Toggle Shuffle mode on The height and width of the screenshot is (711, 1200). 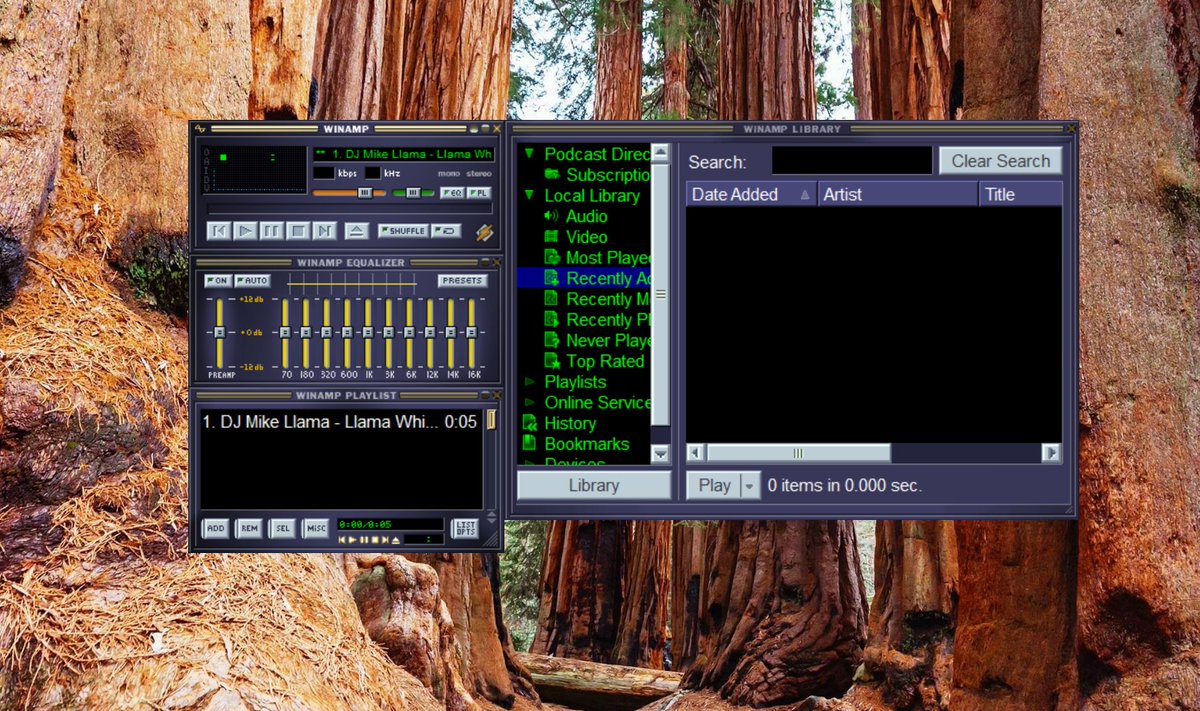403,231
